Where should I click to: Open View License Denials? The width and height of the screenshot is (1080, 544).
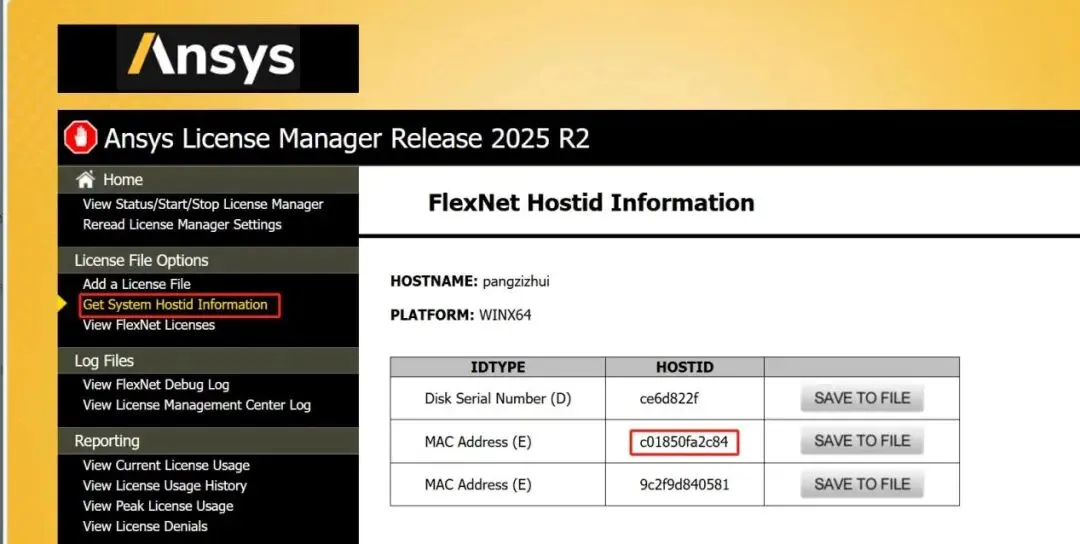(145, 526)
